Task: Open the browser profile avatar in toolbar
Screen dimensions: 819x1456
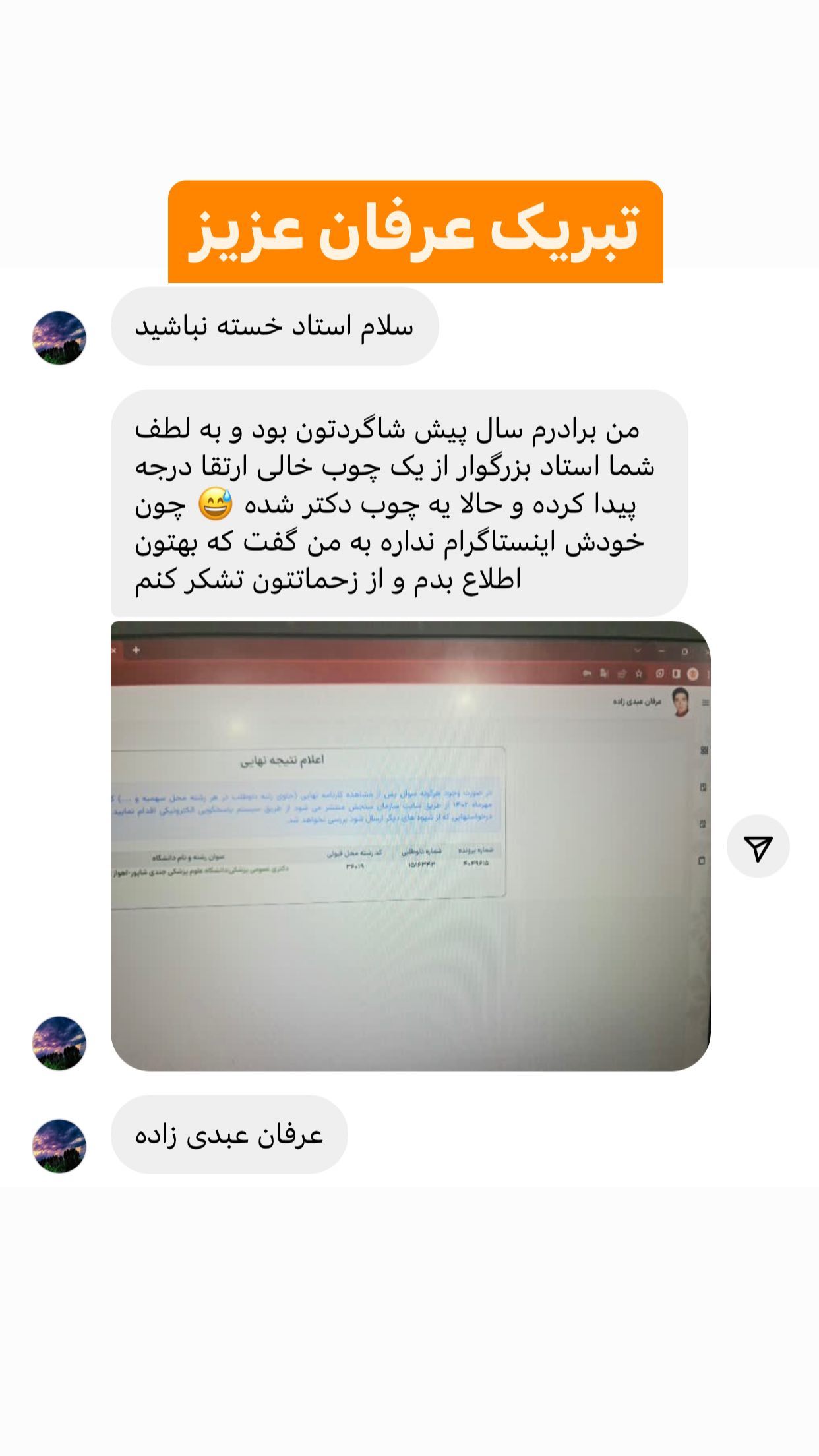Action: coord(693,674)
